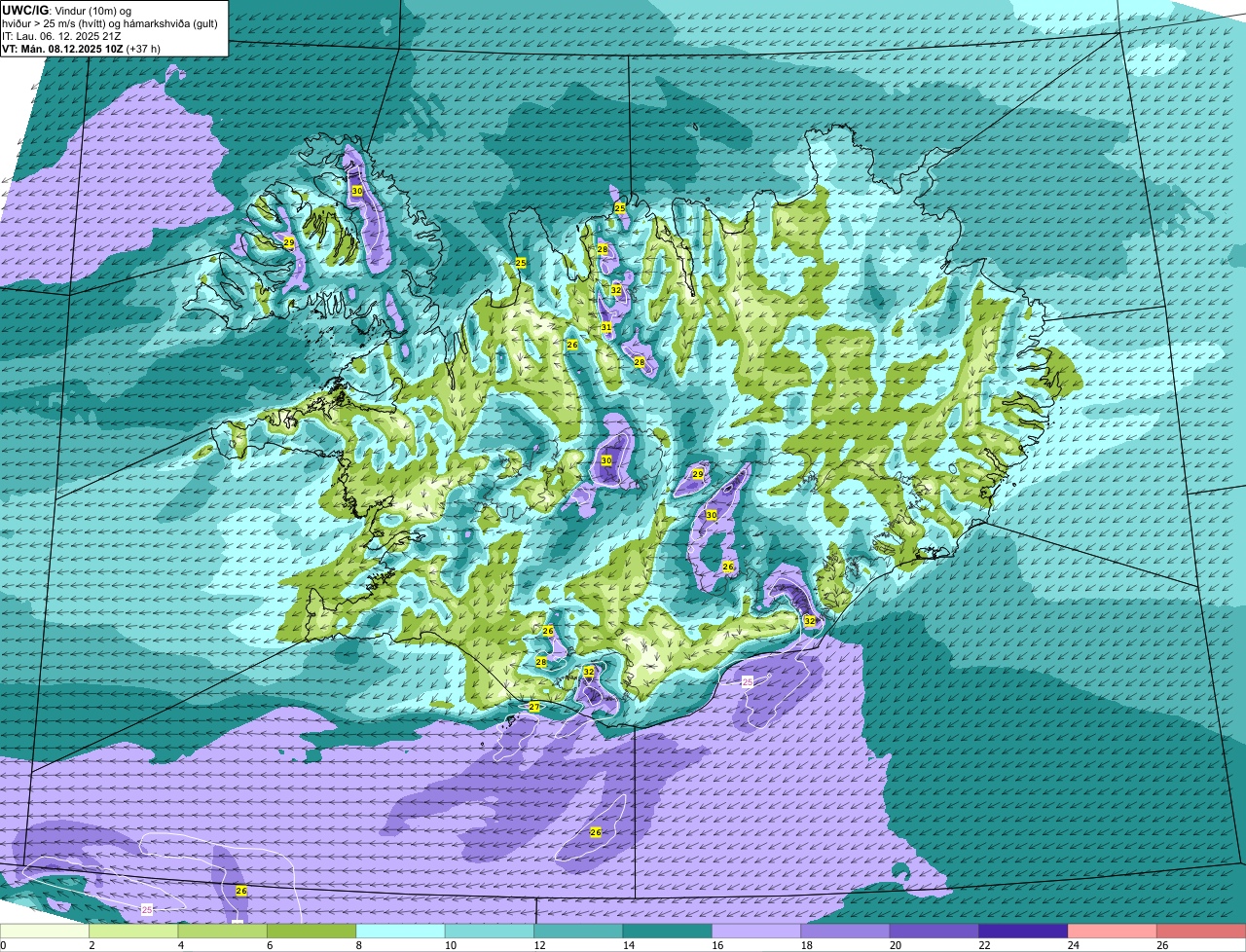Click the 'UWC/IG: Vindur (10m) og' title line

pyautogui.click(x=66, y=10)
